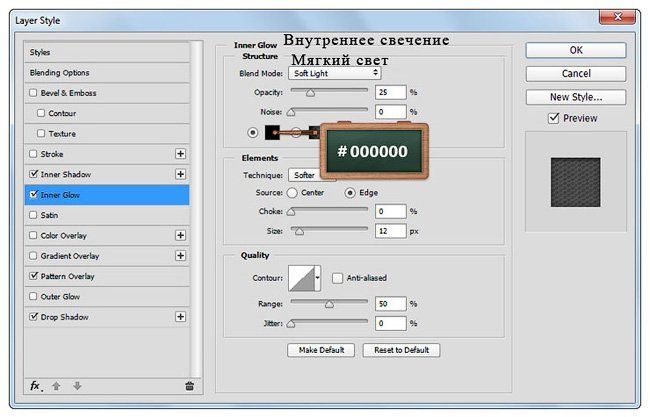The width and height of the screenshot is (650, 417).
Task: Enable the Contour checkbox
Action: pos(41,113)
